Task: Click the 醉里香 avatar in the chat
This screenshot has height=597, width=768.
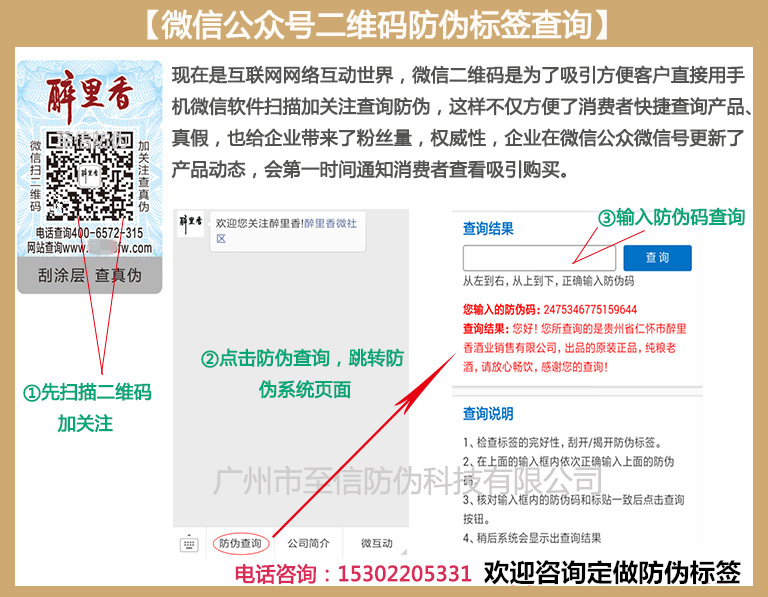Action: click(191, 224)
